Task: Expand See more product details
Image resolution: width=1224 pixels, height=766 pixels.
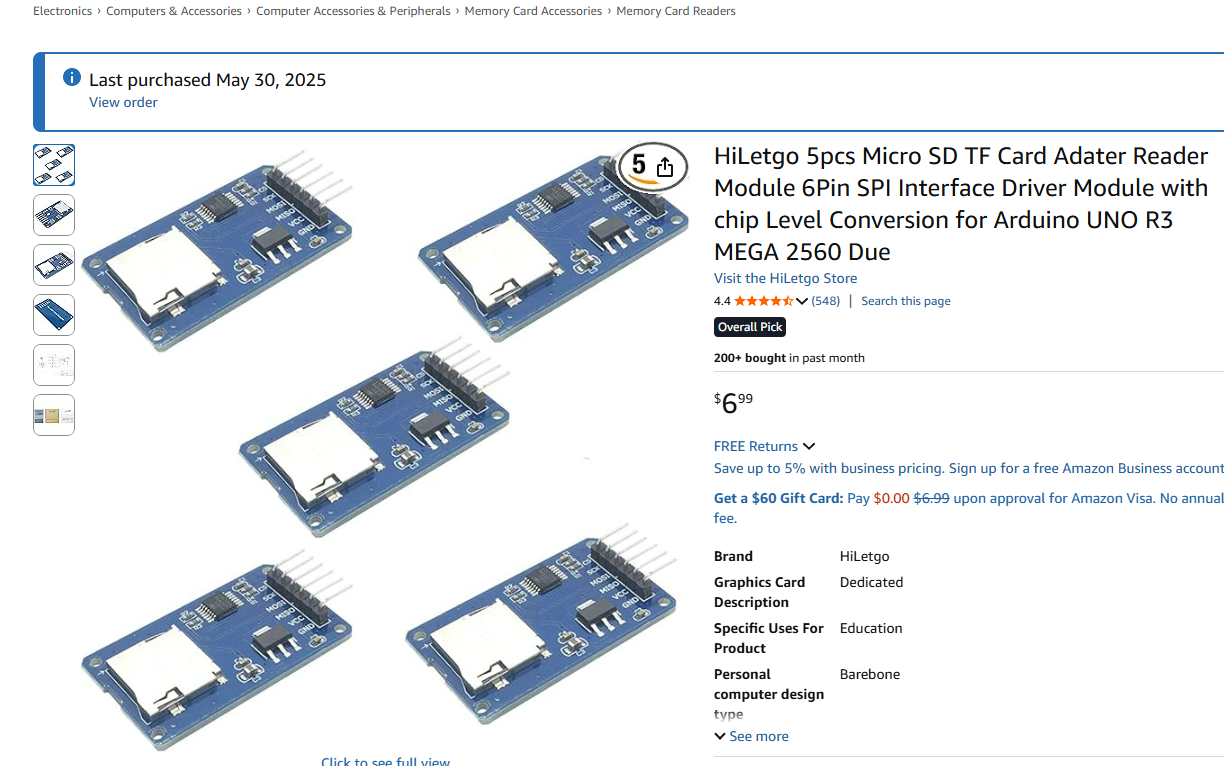Action: coord(751,736)
